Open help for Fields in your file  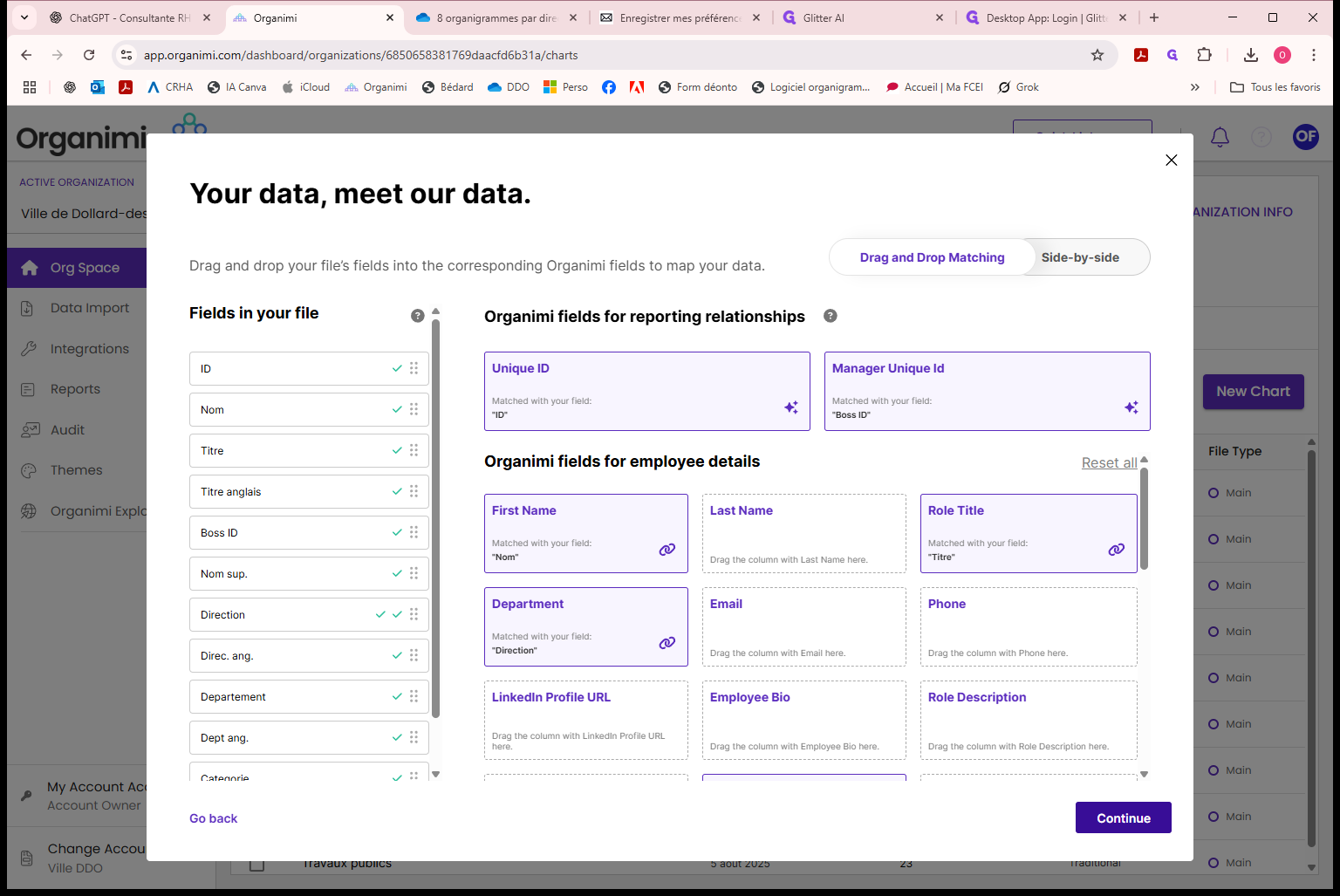tap(418, 316)
